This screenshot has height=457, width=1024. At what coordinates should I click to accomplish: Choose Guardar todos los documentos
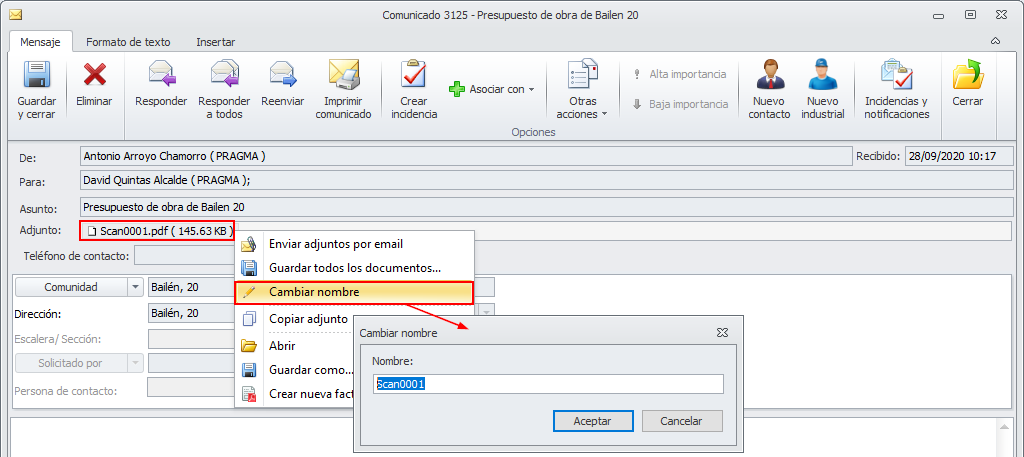(355, 268)
